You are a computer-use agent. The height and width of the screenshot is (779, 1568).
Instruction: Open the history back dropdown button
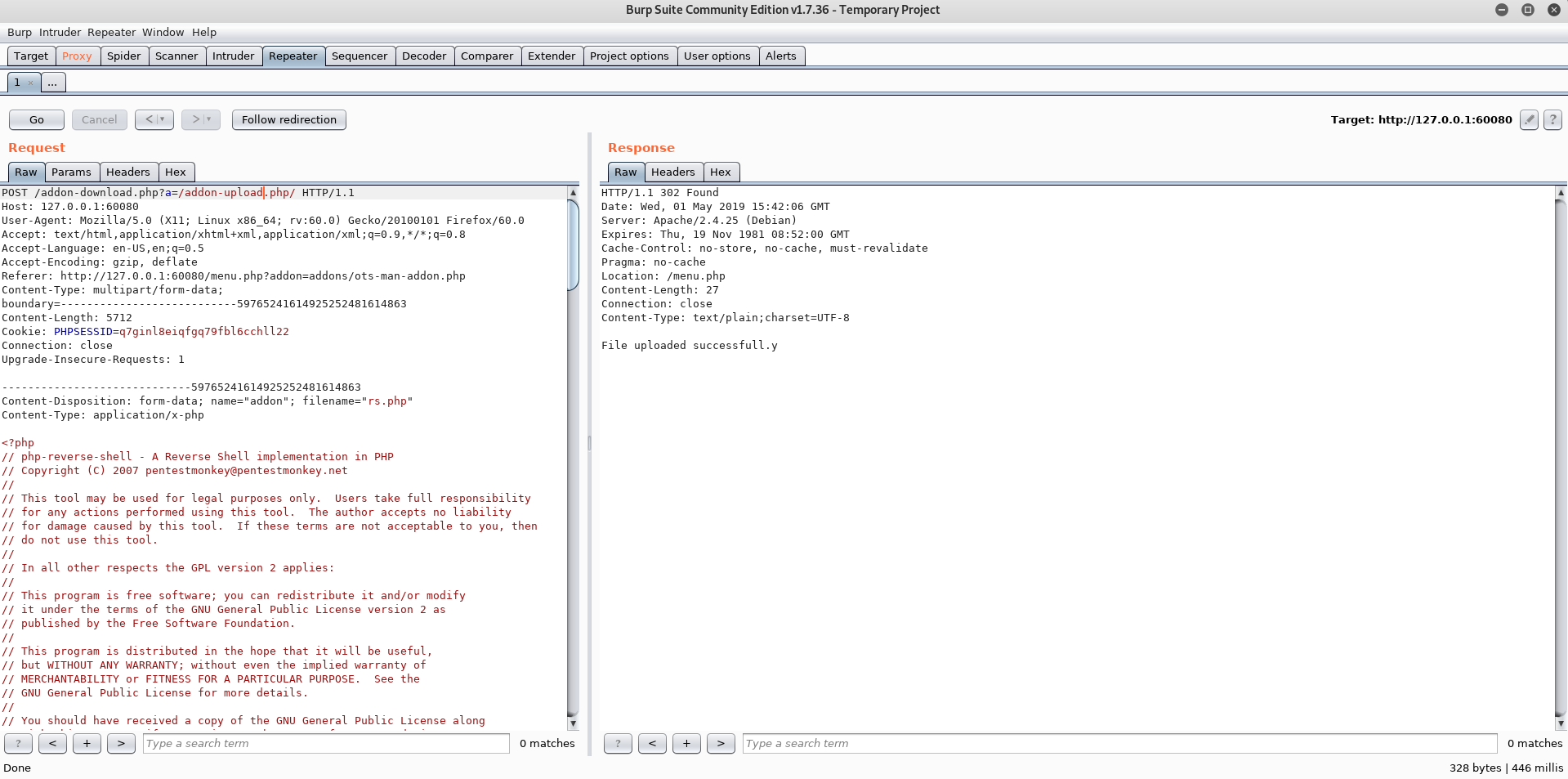tap(154, 119)
